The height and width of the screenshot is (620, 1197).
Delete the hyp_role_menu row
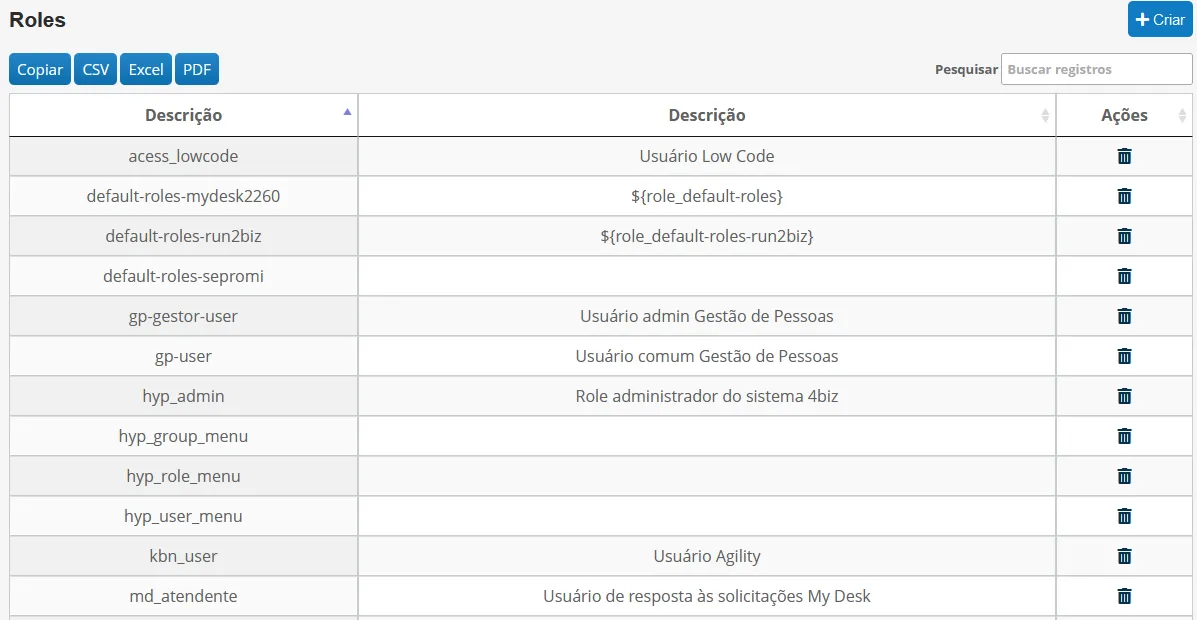tap(1124, 476)
